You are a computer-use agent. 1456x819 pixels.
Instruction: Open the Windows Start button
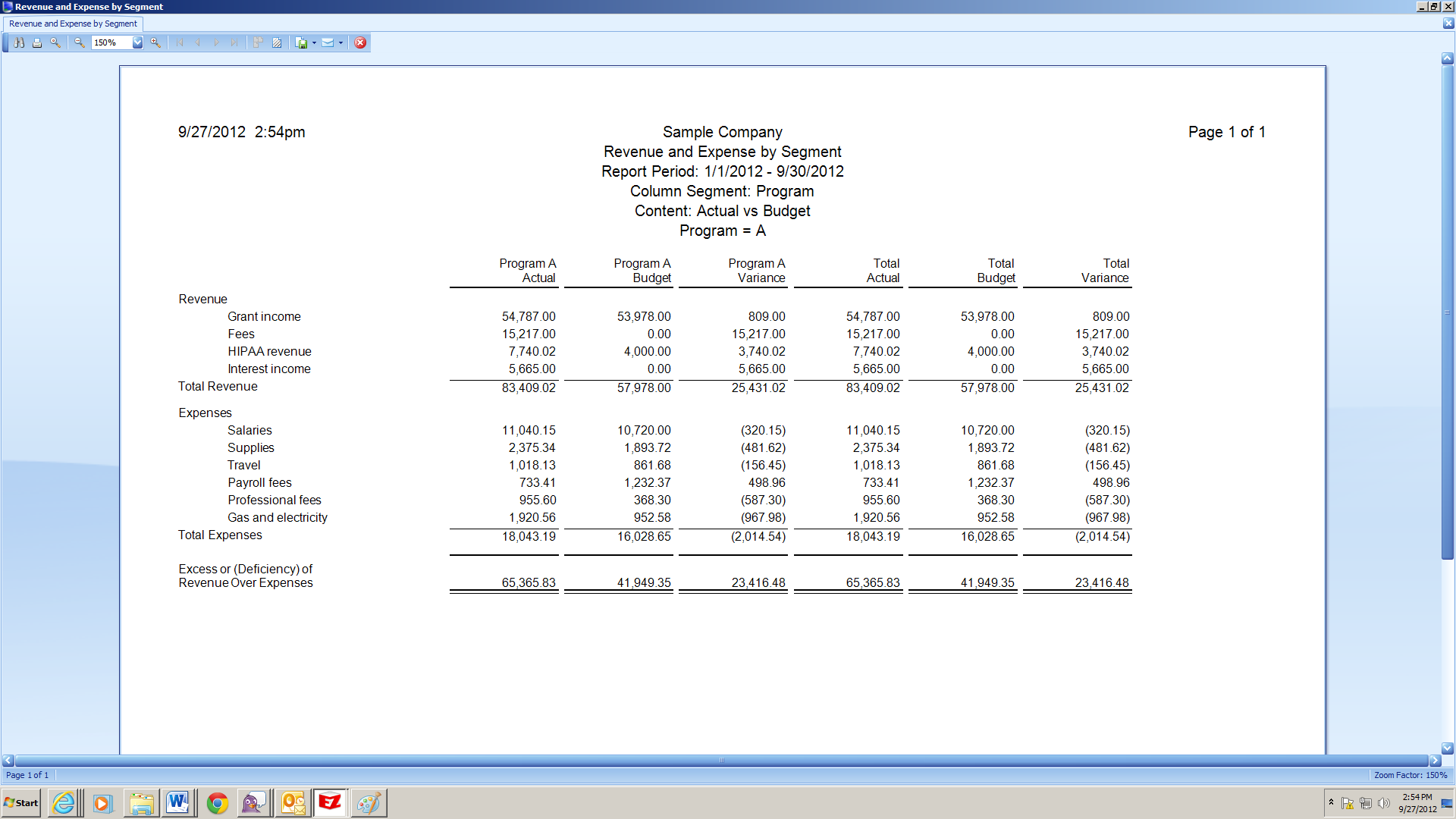point(21,802)
